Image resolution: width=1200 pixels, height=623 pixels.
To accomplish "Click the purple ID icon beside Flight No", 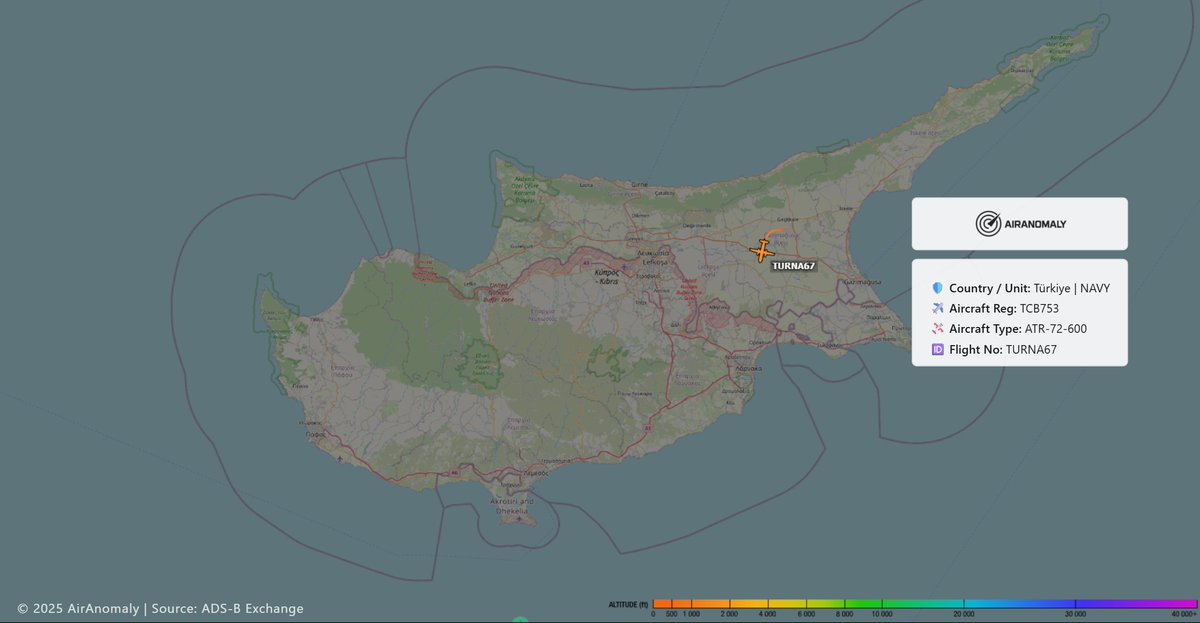I will pos(937,349).
